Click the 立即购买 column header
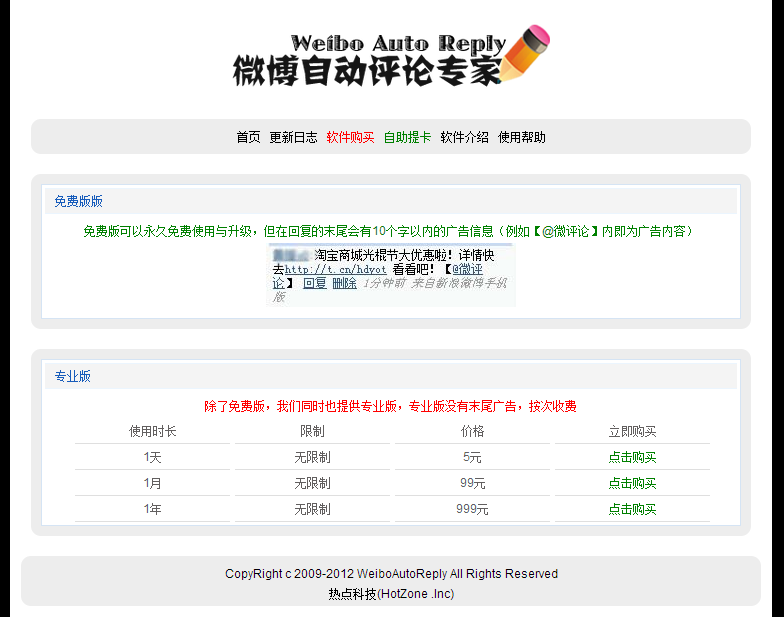Viewport: 784px width, 617px height. pyautogui.click(x=632, y=431)
